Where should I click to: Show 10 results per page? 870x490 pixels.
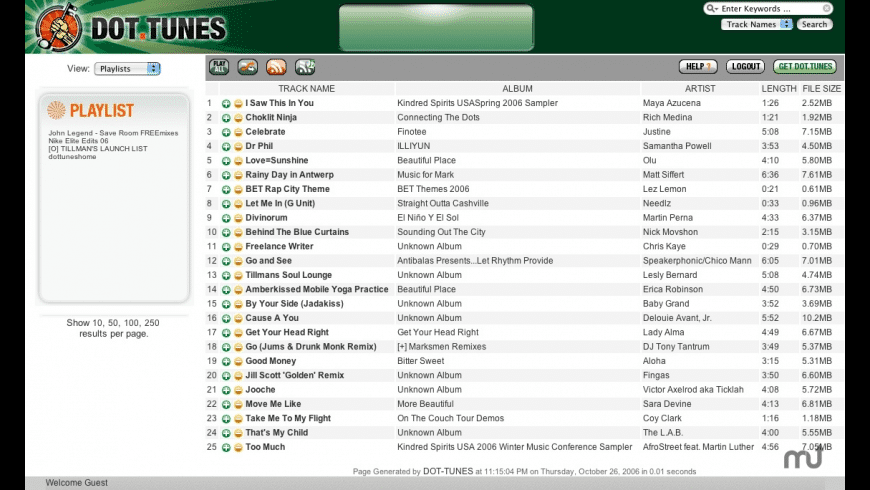point(98,323)
